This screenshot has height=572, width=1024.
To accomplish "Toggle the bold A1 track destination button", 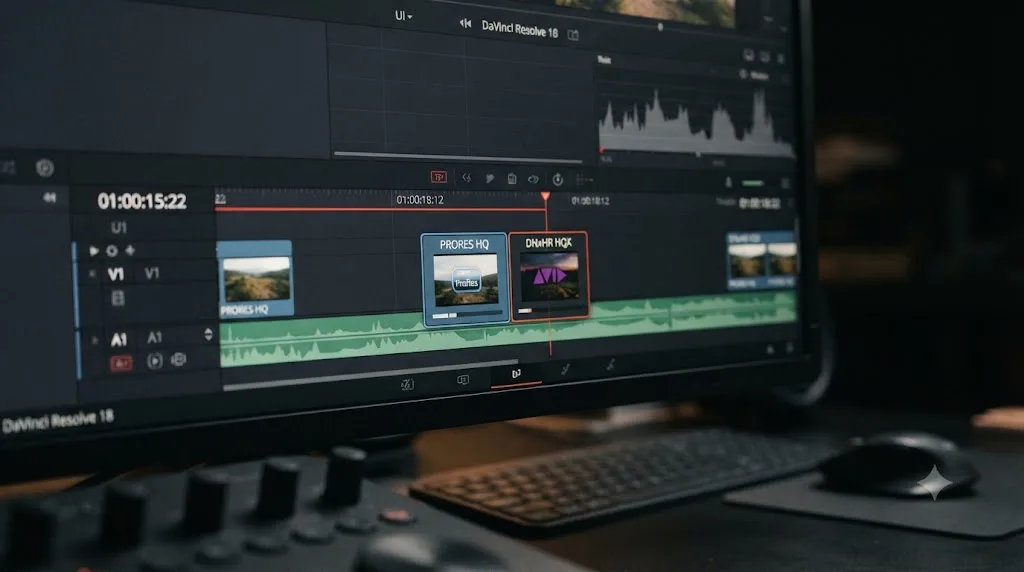I will point(118,340).
